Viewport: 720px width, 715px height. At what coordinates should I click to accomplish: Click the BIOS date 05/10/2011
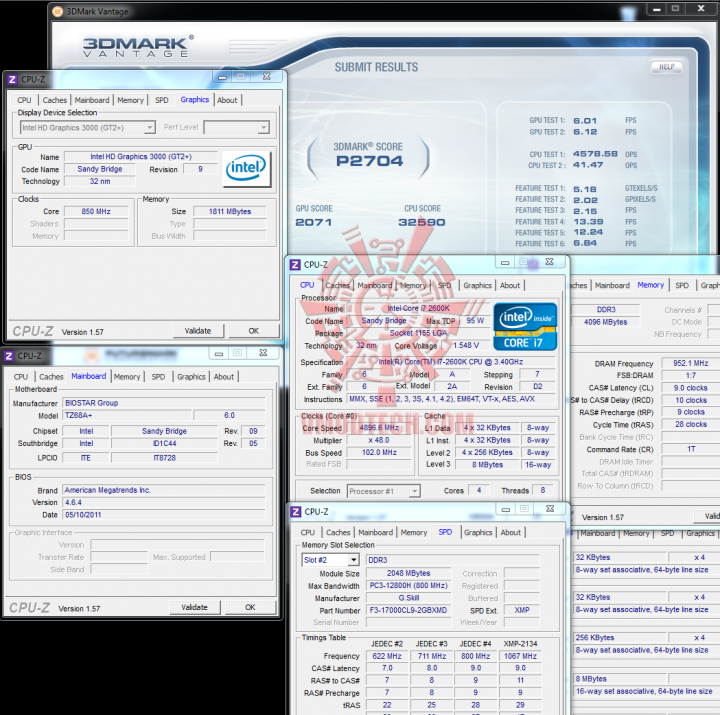click(x=163, y=515)
